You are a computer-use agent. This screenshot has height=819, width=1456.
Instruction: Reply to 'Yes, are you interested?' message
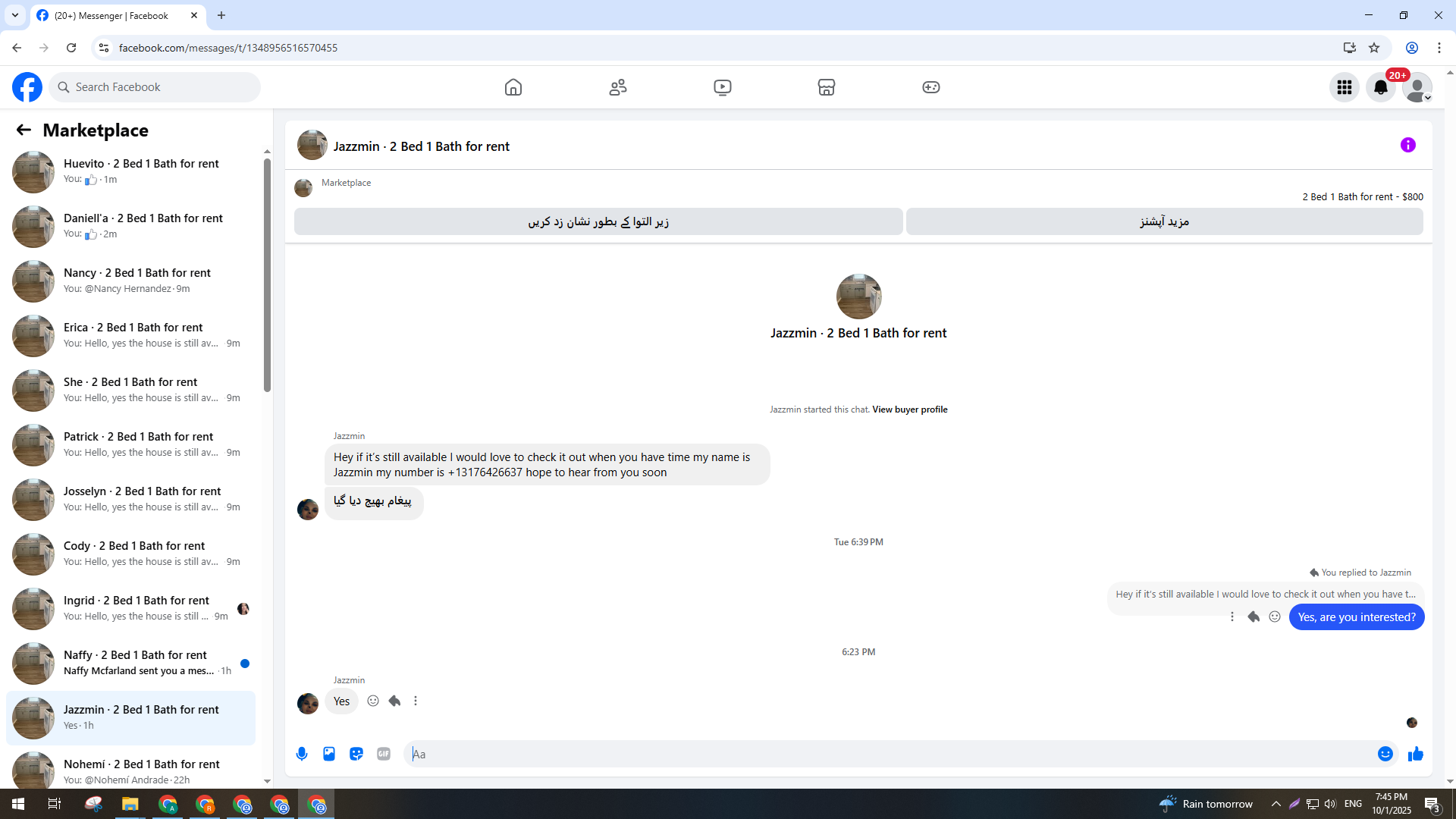(1254, 617)
